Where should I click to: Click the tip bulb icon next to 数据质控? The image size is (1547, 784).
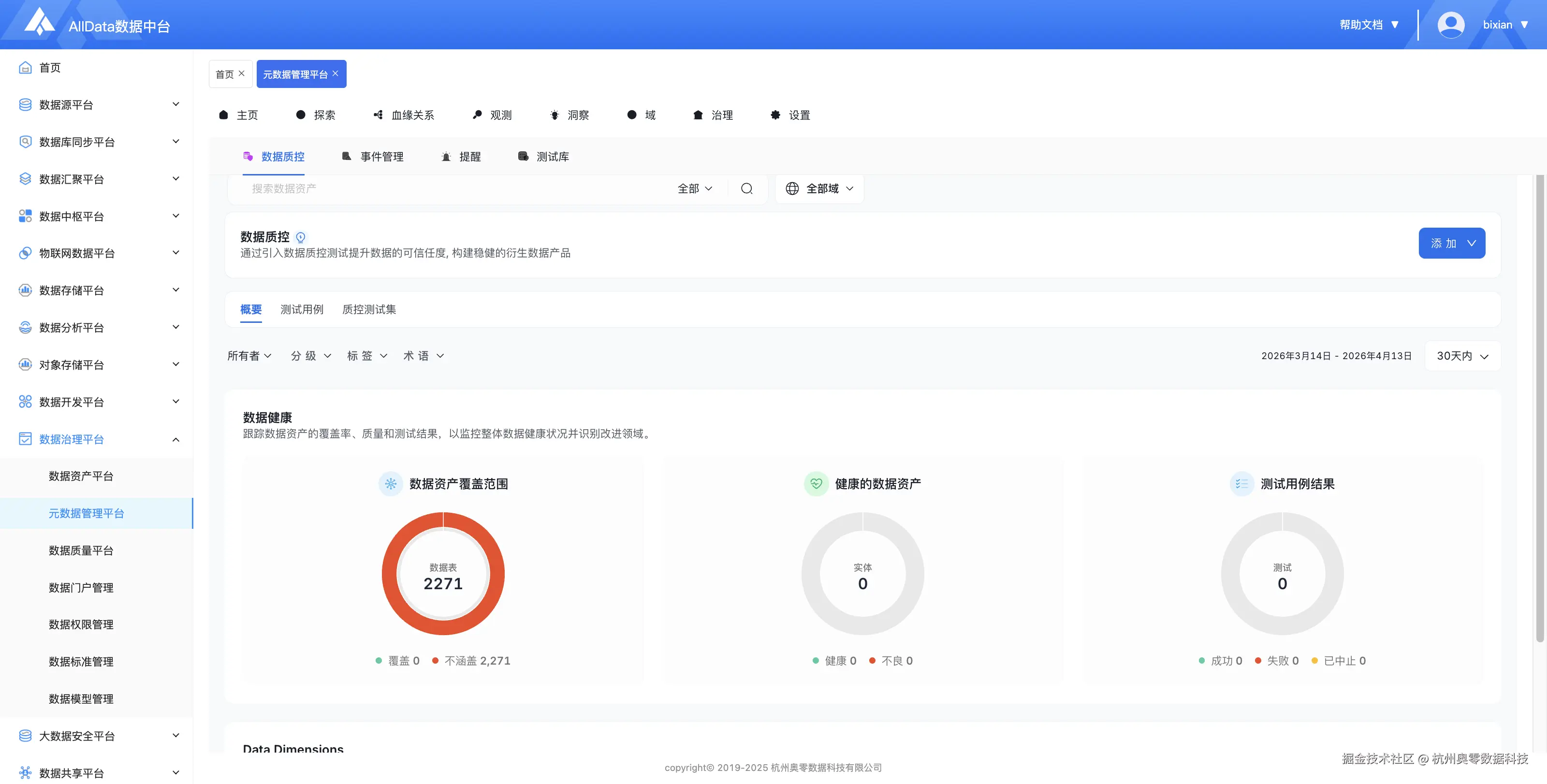coord(301,237)
